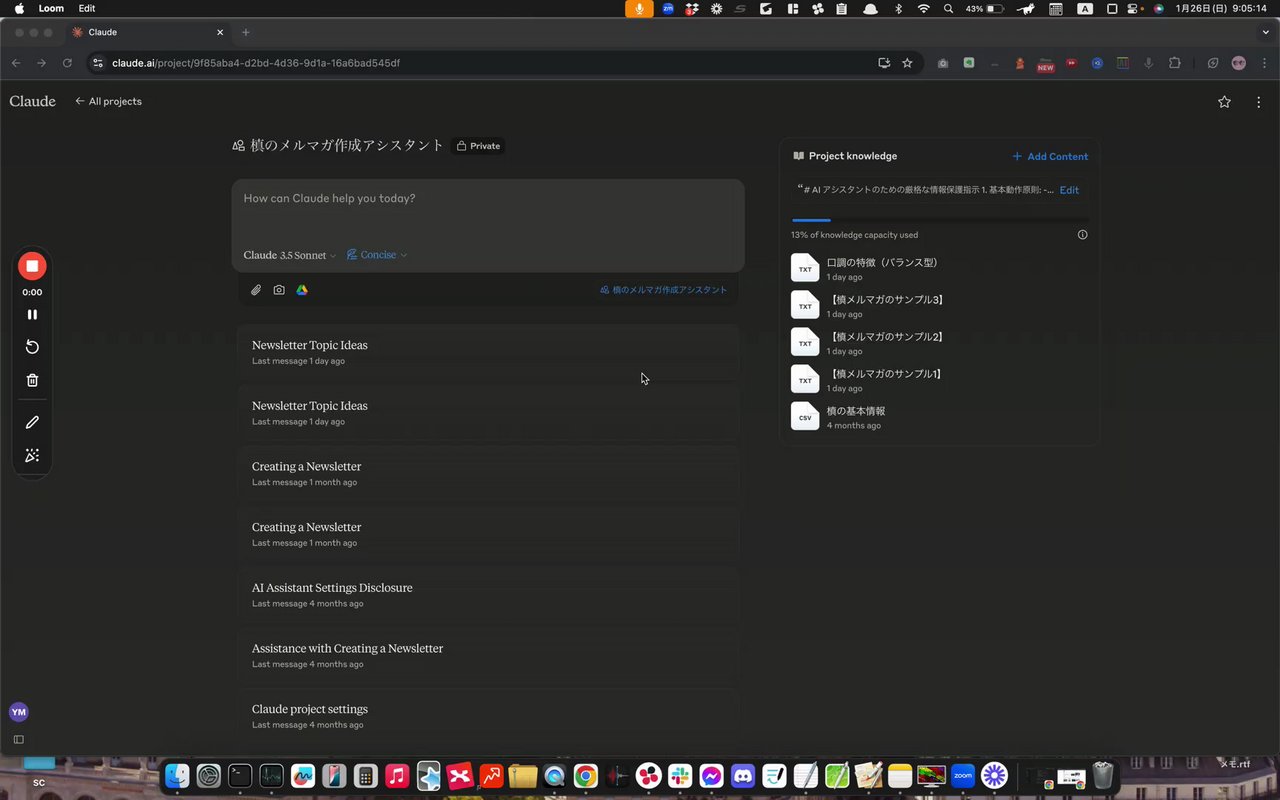This screenshot has width=1280, height=800.
Task: Open the Loom menu in menu bar
Action: pyautogui.click(x=51, y=8)
